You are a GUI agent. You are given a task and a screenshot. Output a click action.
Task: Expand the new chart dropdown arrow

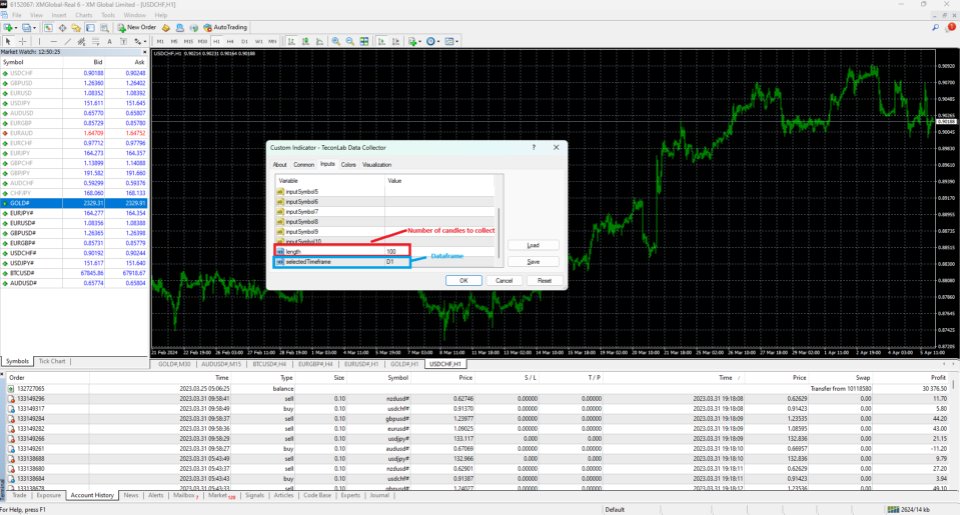coord(16,28)
